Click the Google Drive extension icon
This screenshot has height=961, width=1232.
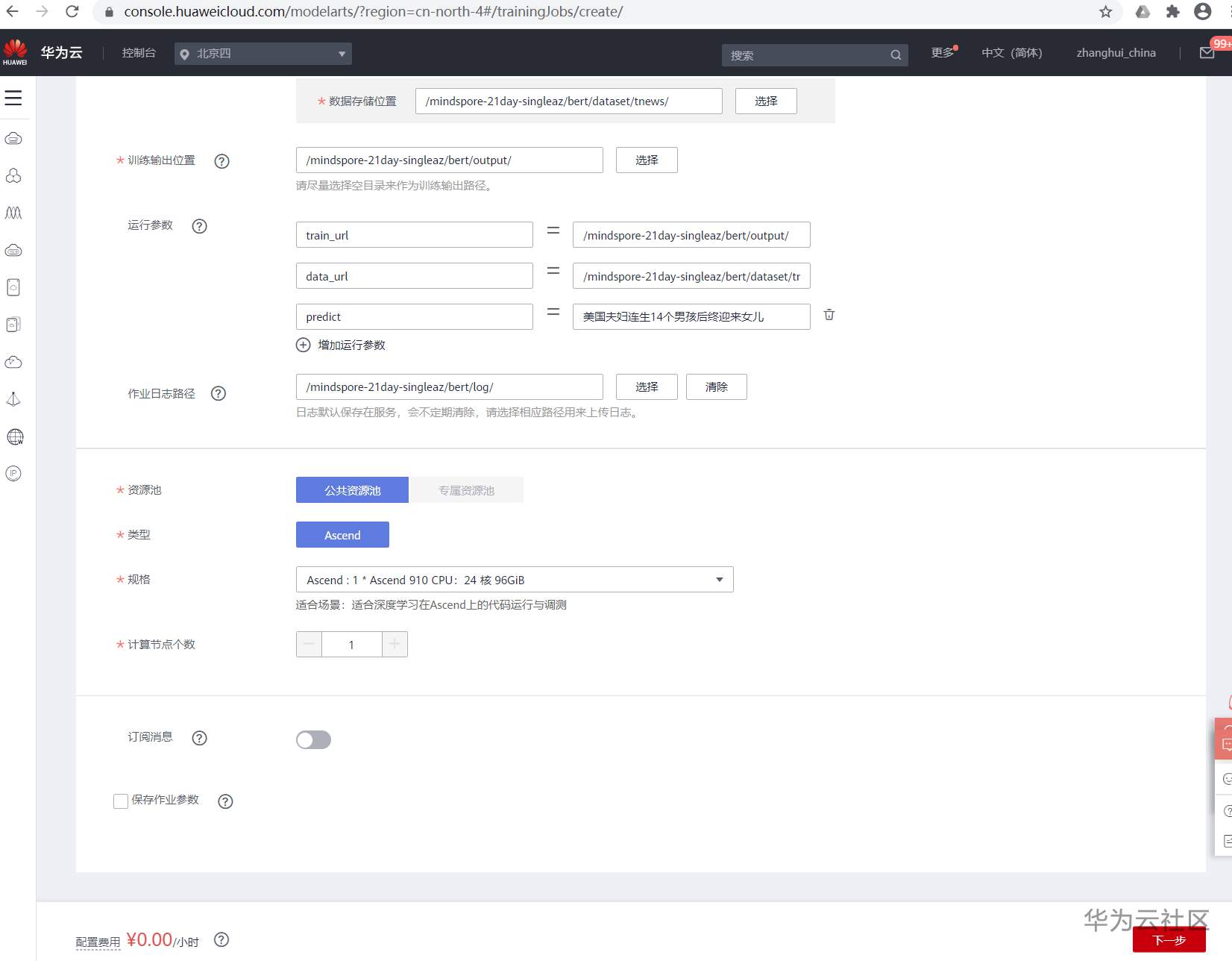tap(1143, 12)
